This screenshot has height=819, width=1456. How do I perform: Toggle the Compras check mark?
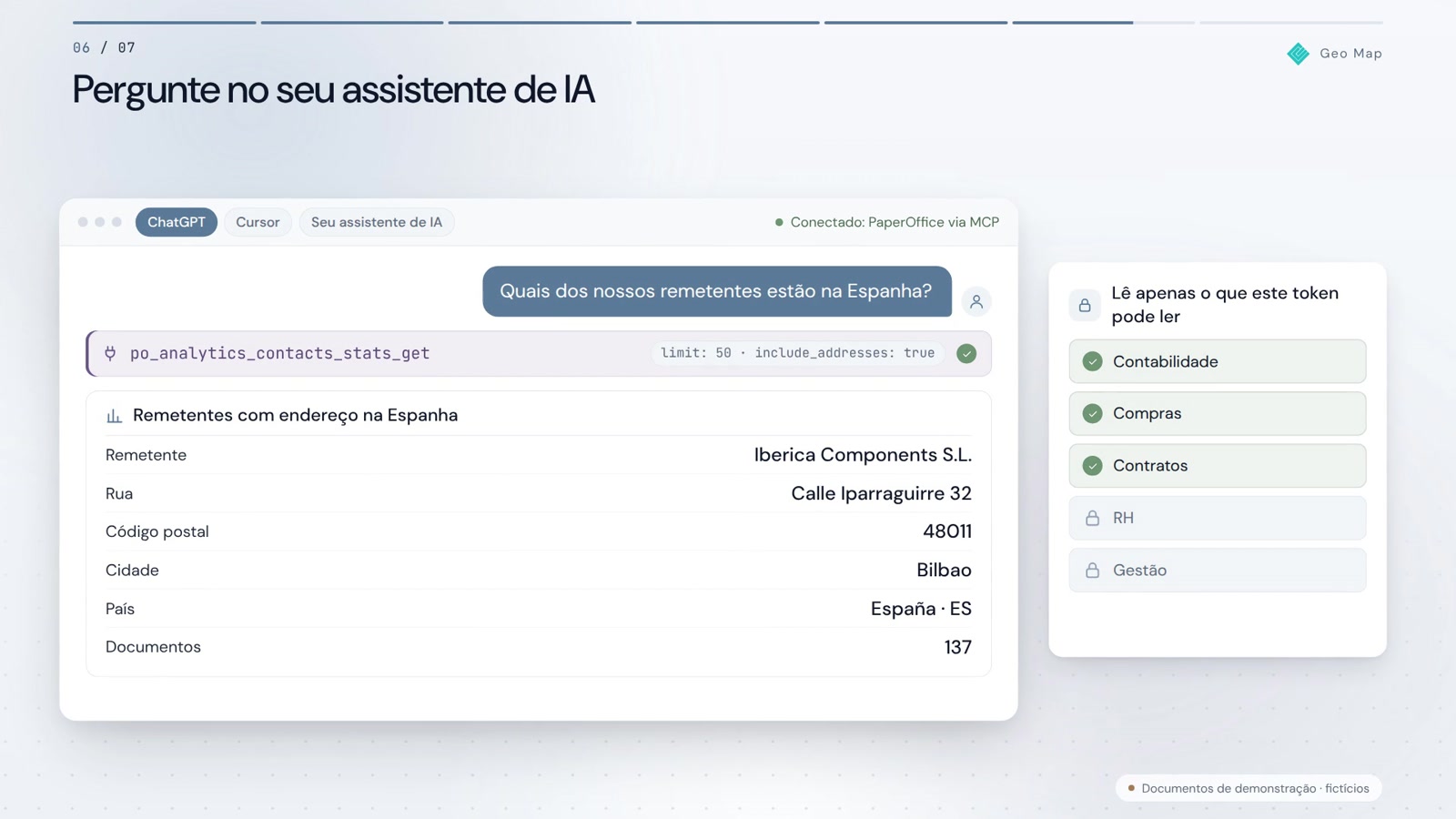coord(1093,413)
